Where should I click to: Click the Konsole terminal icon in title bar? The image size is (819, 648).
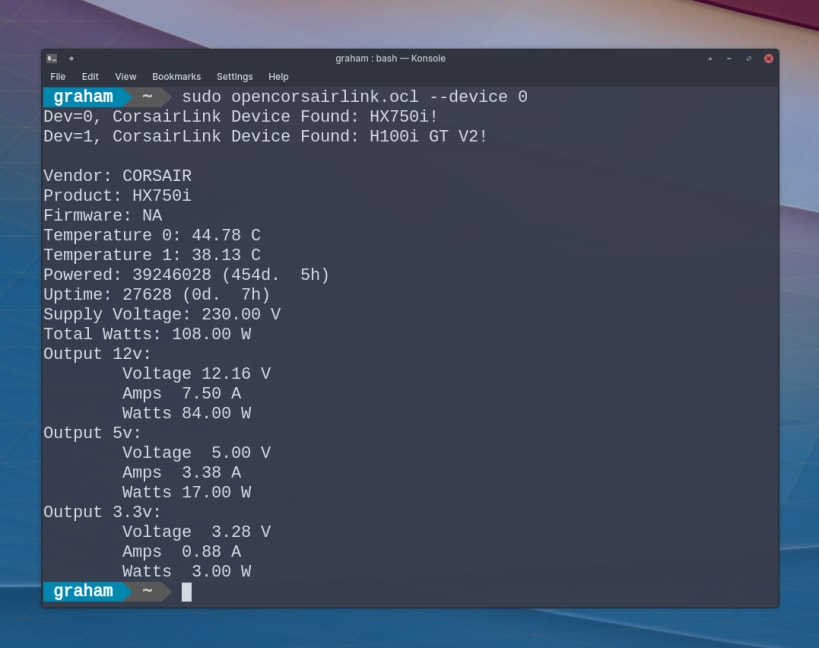(52, 58)
